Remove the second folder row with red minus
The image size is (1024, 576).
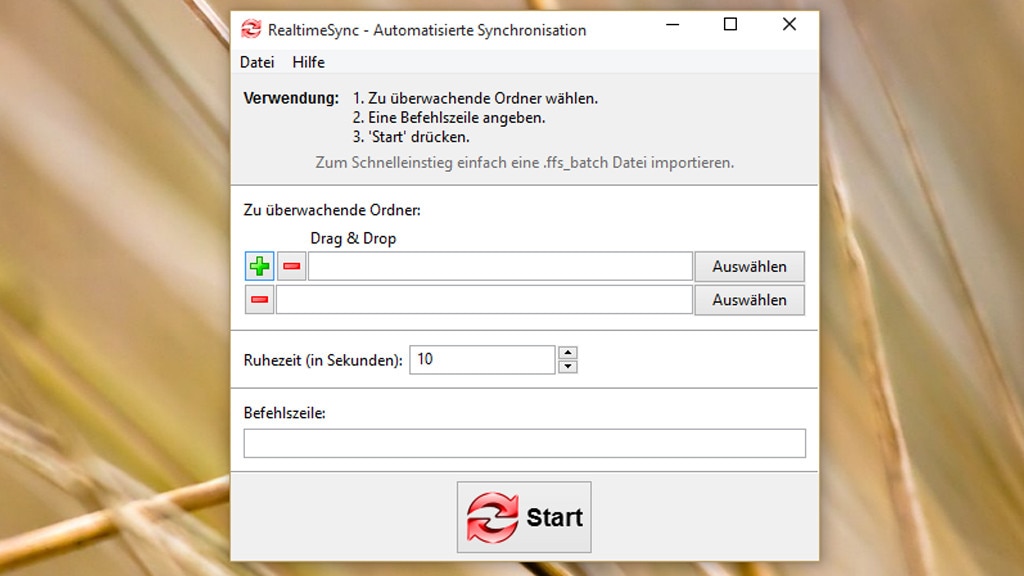(x=259, y=300)
